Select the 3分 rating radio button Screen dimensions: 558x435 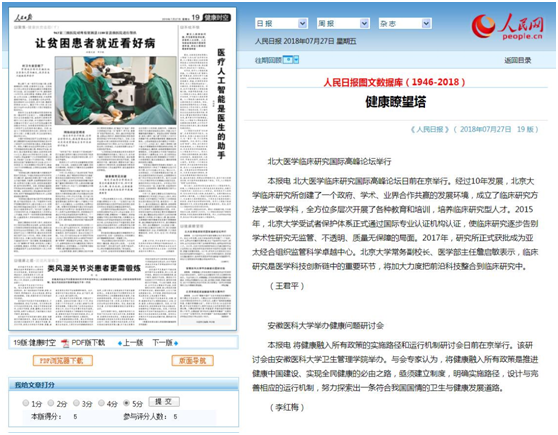tap(76, 403)
